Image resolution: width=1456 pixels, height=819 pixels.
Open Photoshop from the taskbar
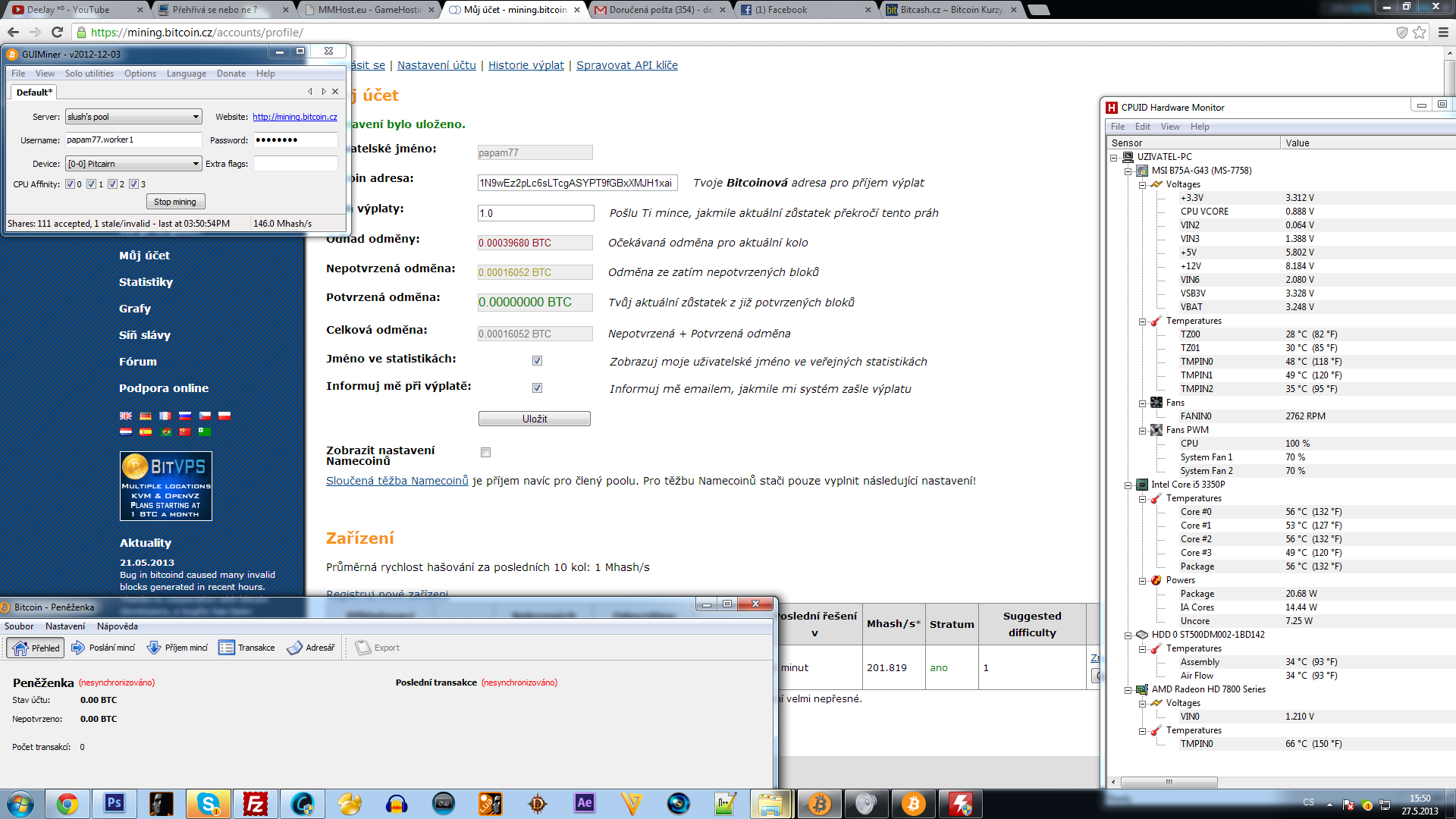[115, 803]
